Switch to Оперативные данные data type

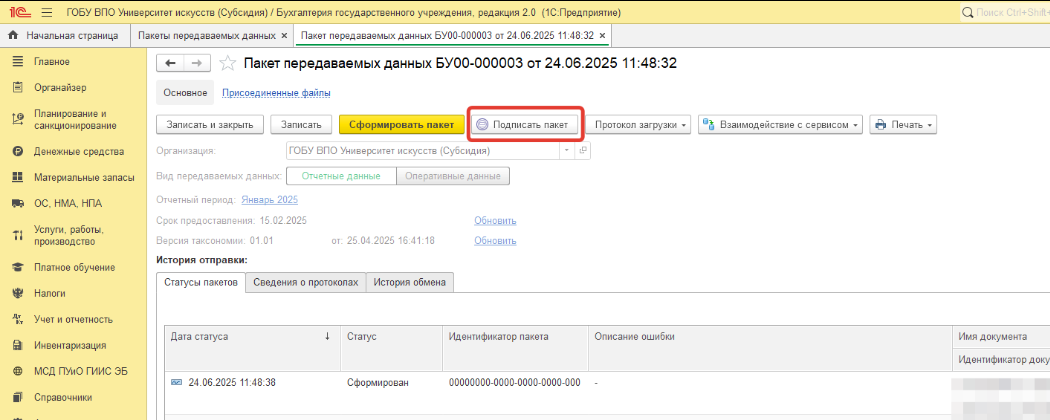(x=453, y=176)
